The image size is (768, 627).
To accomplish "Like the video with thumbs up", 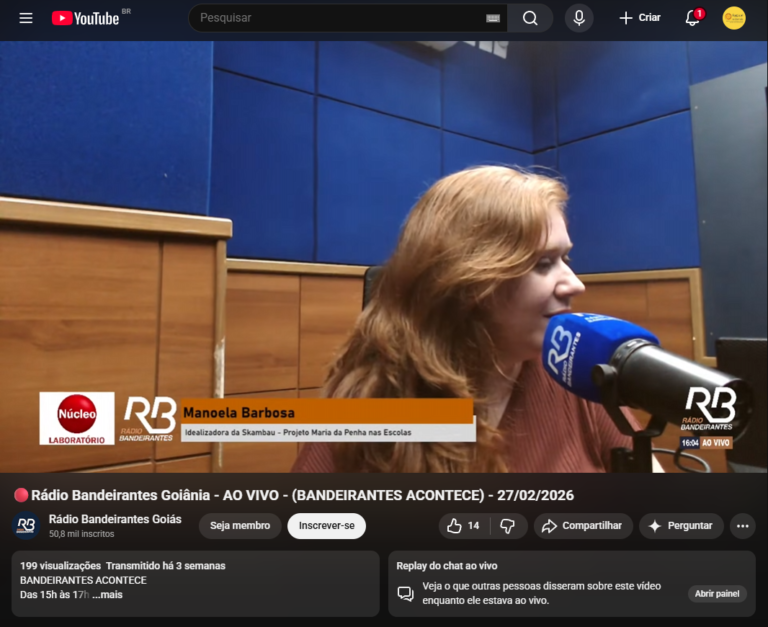I will click(x=463, y=526).
